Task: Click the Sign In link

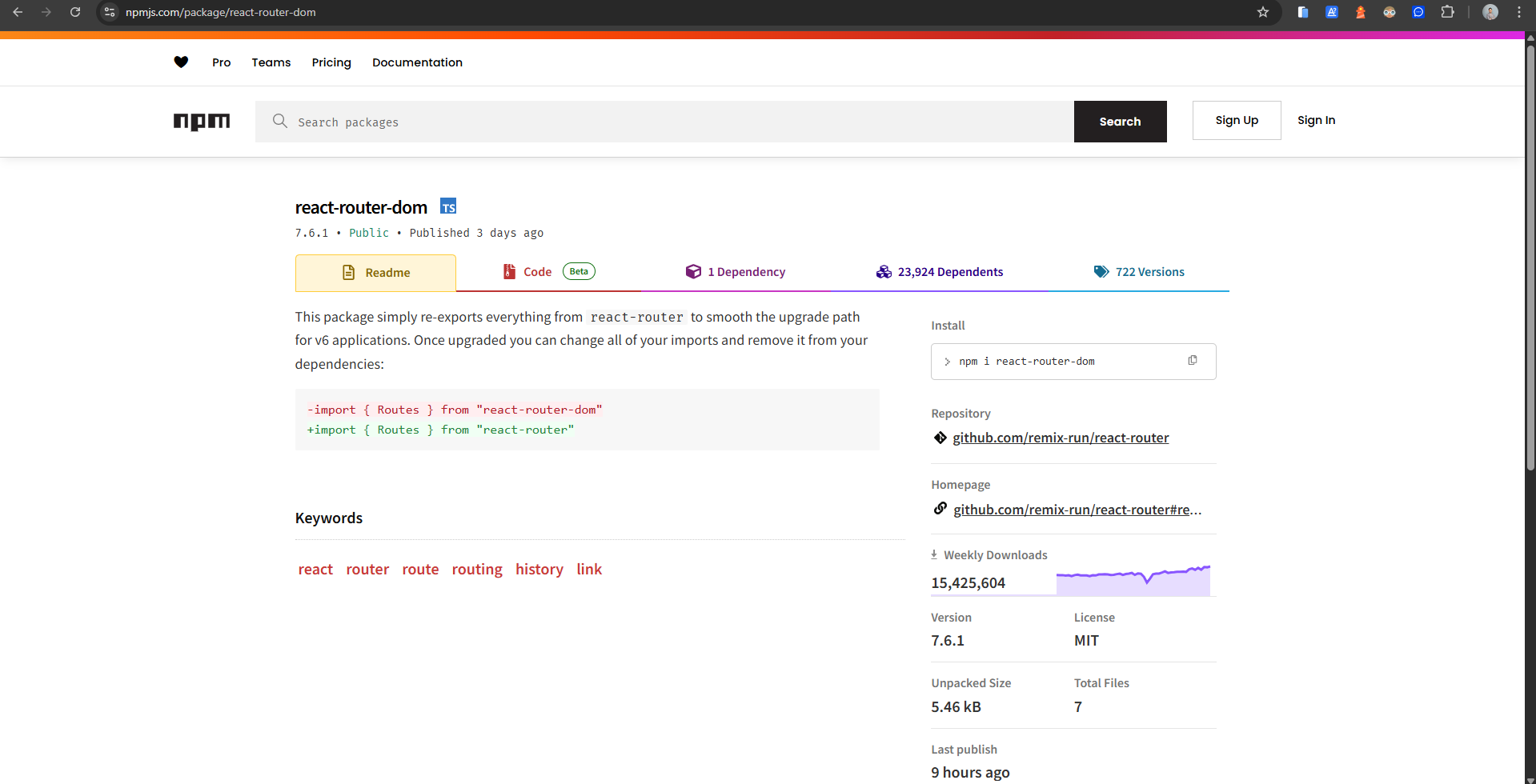Action: [1316, 120]
